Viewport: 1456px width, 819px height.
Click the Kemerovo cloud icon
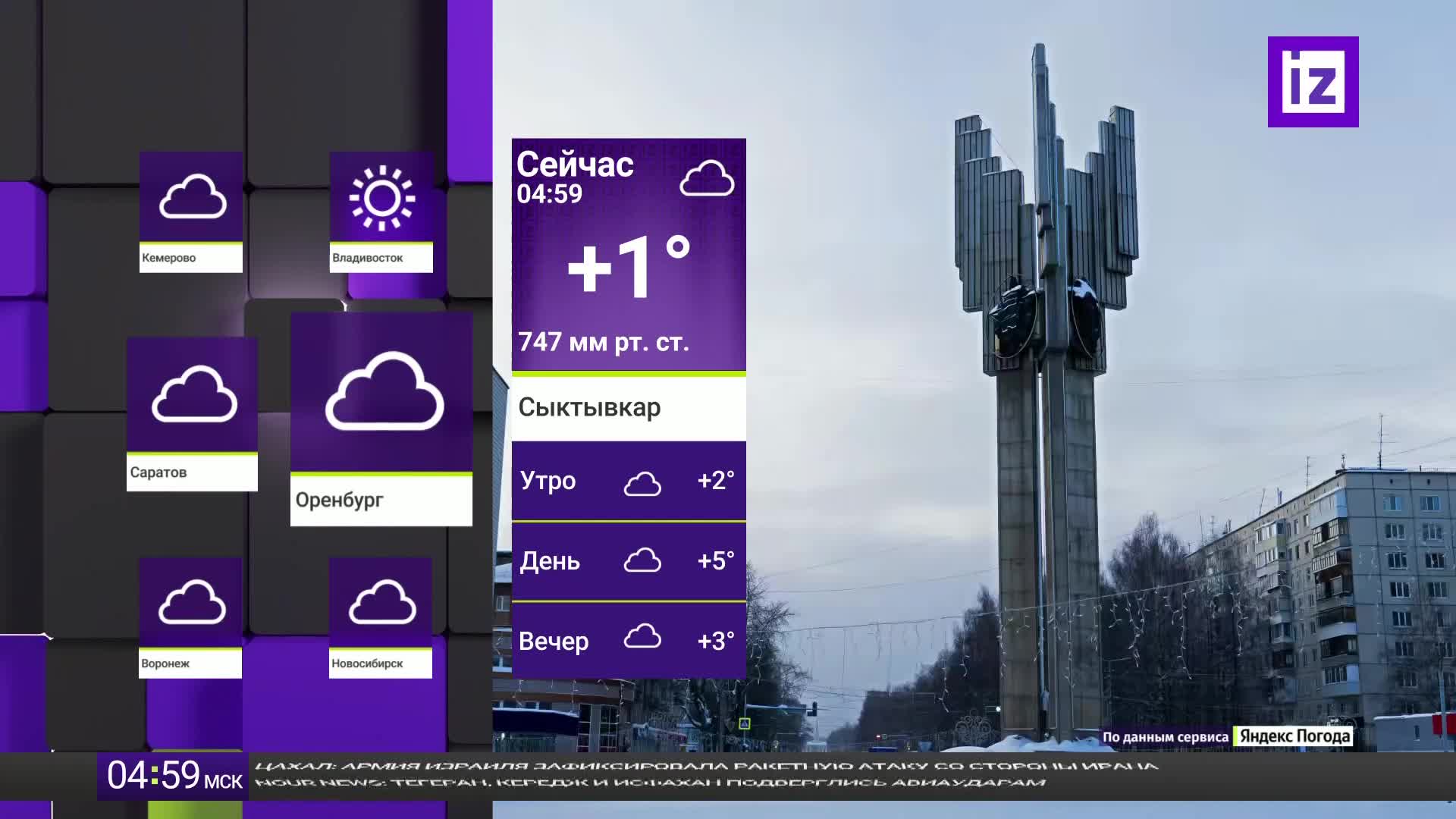193,196
